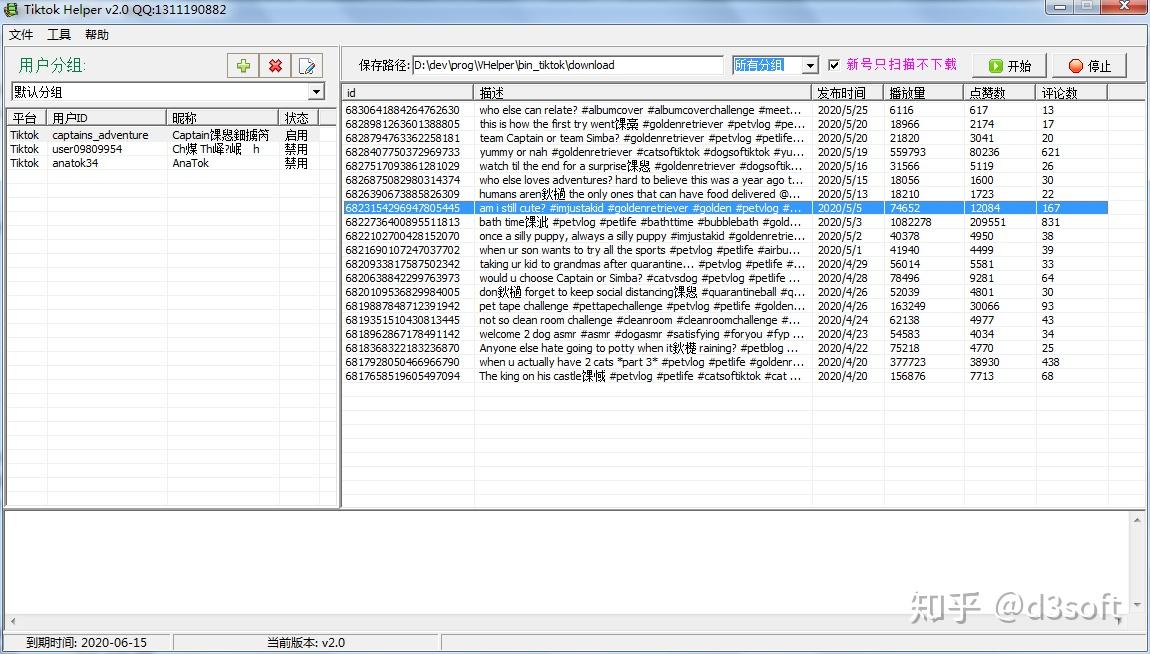
Task: Click the 状态 column header
Action: 298,117
